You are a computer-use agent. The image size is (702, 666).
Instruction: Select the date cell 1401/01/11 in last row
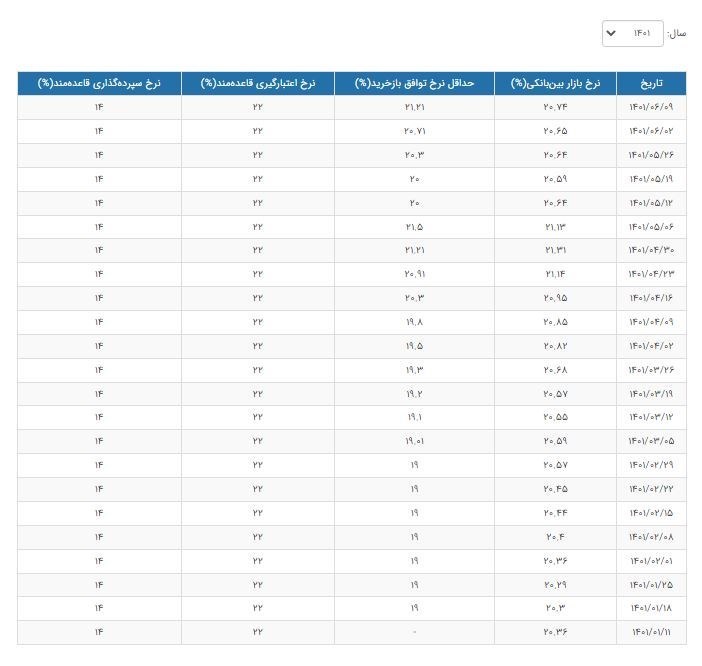651,632
